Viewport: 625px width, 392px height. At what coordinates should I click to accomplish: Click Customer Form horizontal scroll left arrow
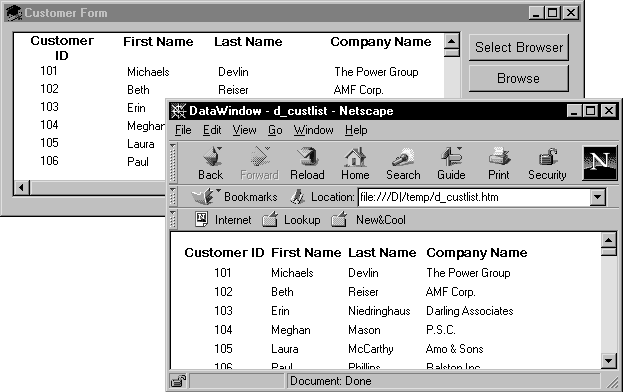coord(22,187)
